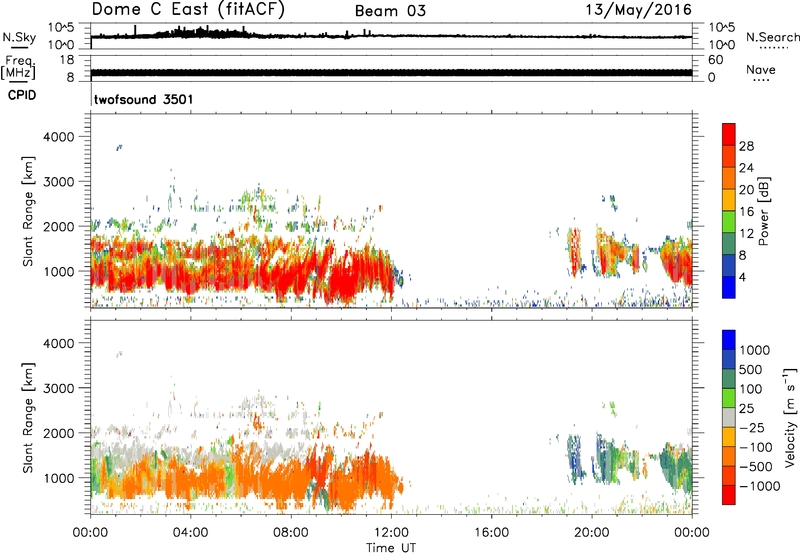Viewport: 800px width, 554px height.
Task: Click the '100' label on Velocity scale
Action: (x=752, y=389)
